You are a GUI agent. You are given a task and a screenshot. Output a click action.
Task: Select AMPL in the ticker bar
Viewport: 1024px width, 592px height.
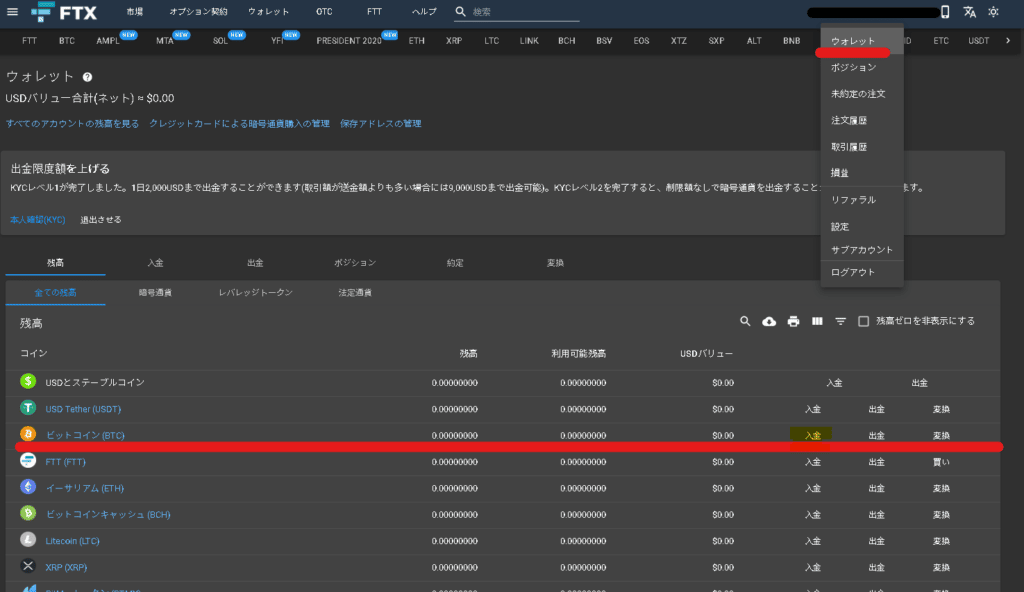[x=108, y=41]
